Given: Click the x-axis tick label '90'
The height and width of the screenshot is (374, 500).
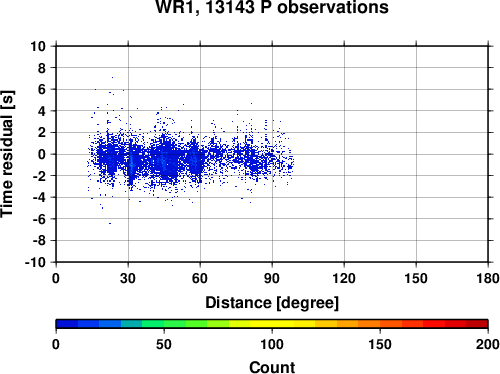Looking at the screenshot, I should pyautogui.click(x=272, y=278).
